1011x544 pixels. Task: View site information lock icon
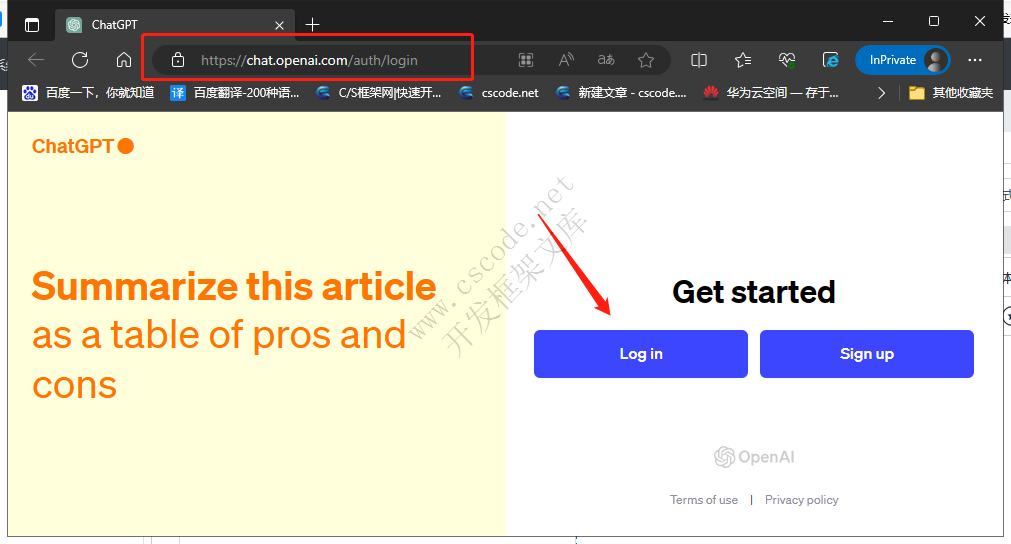pyautogui.click(x=177, y=60)
